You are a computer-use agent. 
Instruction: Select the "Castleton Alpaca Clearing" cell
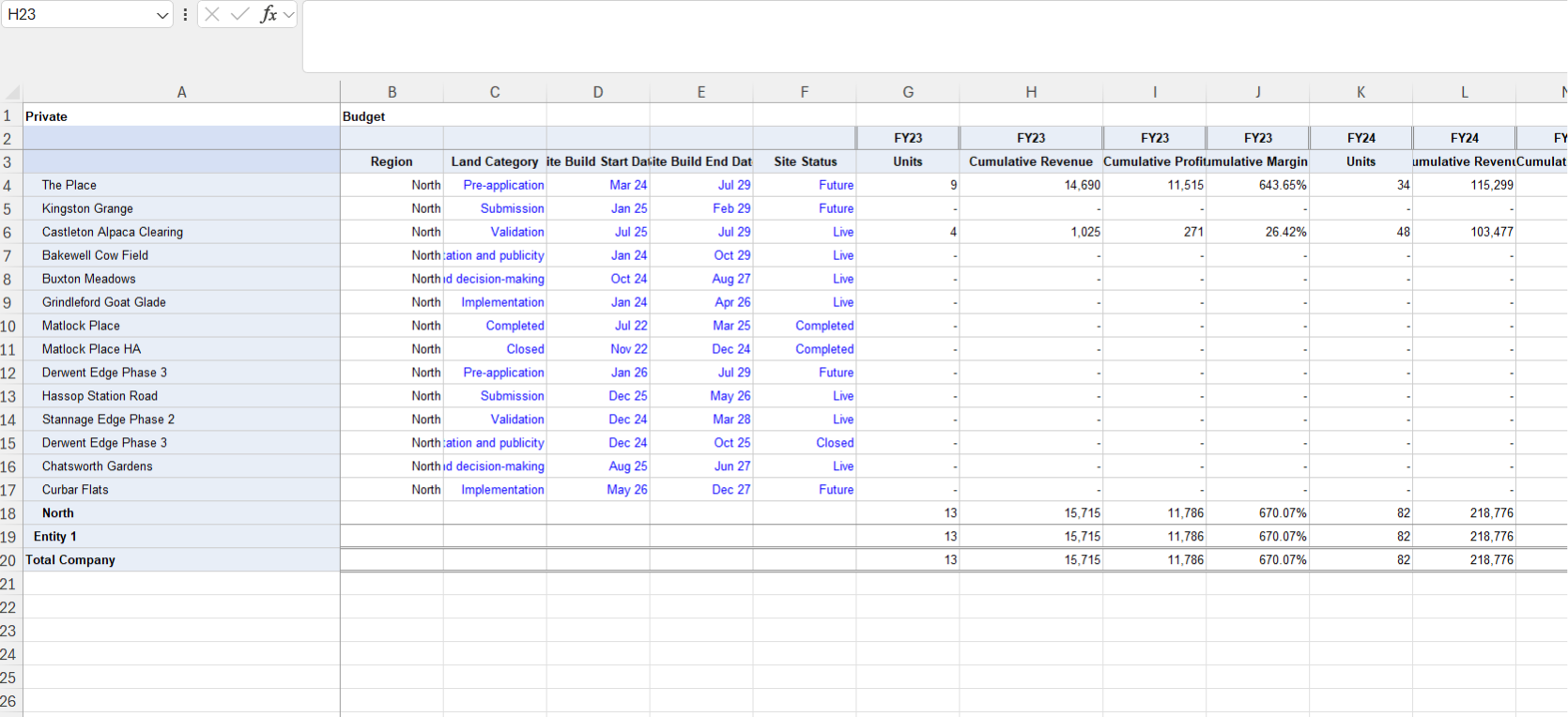(x=181, y=232)
